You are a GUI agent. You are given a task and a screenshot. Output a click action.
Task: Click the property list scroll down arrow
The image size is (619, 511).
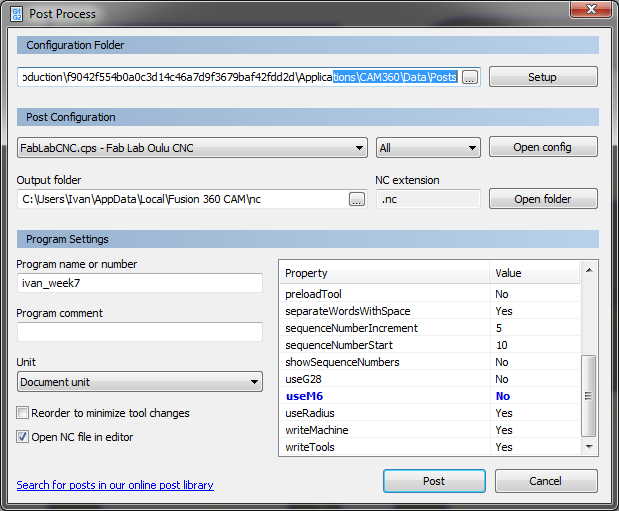(589, 447)
